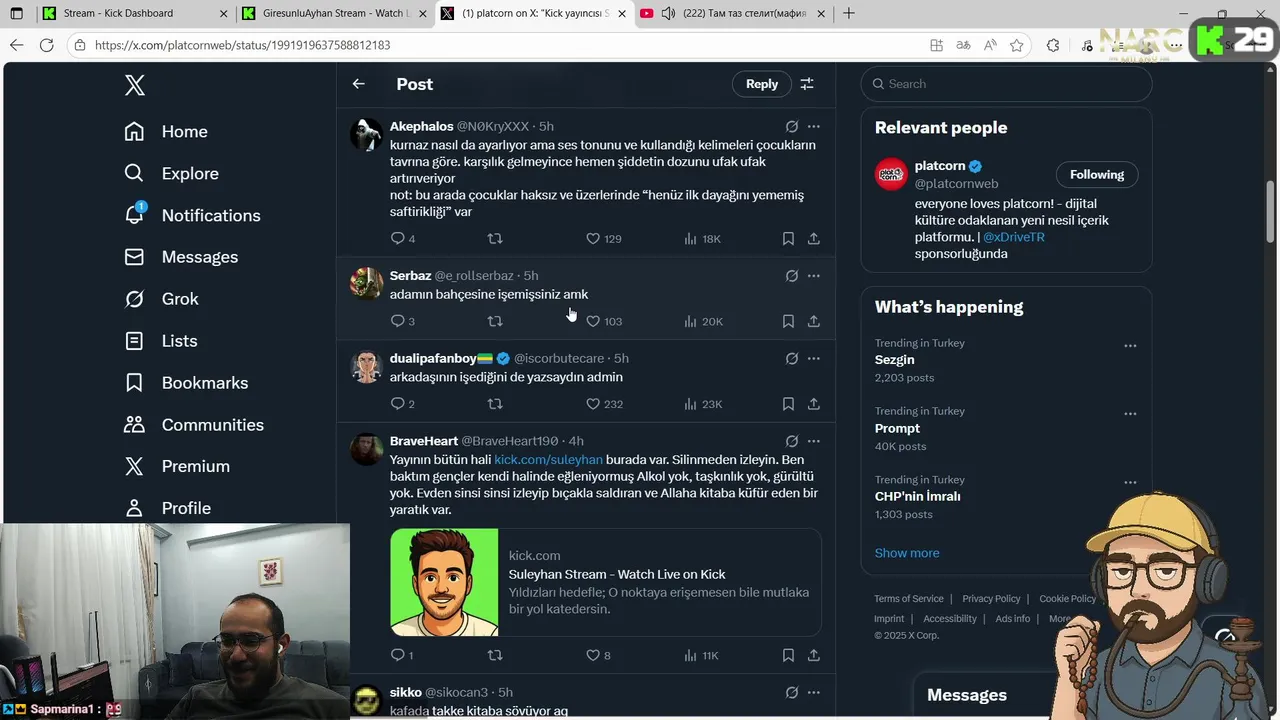
Task: Open the Sezgin trending topic
Action: [x=894, y=360]
